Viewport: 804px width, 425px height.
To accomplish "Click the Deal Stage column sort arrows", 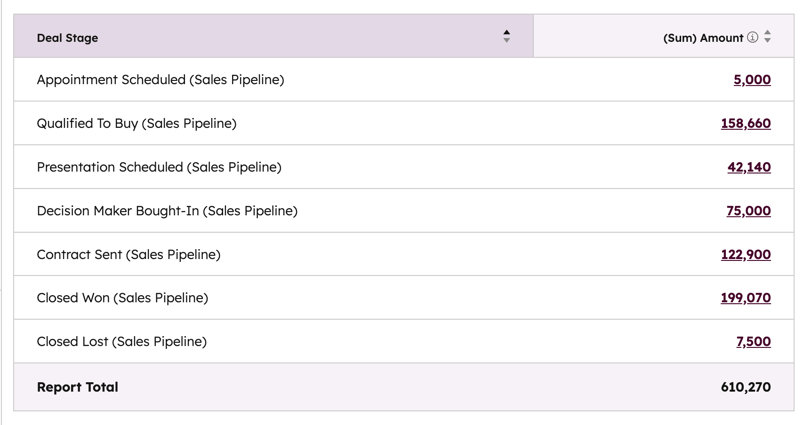I will click(507, 37).
